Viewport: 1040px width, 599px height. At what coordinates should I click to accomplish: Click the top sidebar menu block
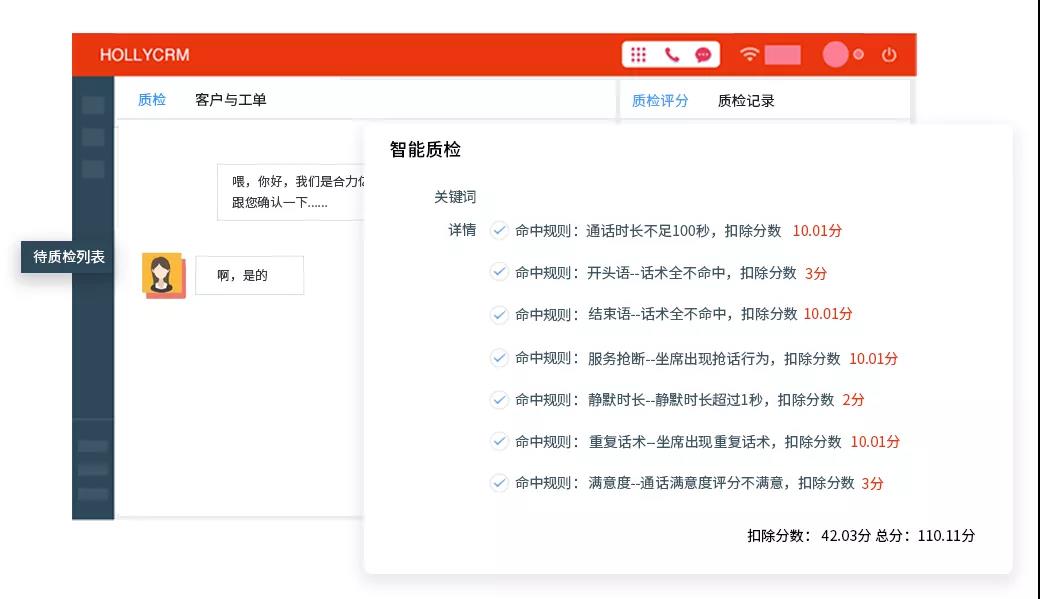[x=93, y=105]
